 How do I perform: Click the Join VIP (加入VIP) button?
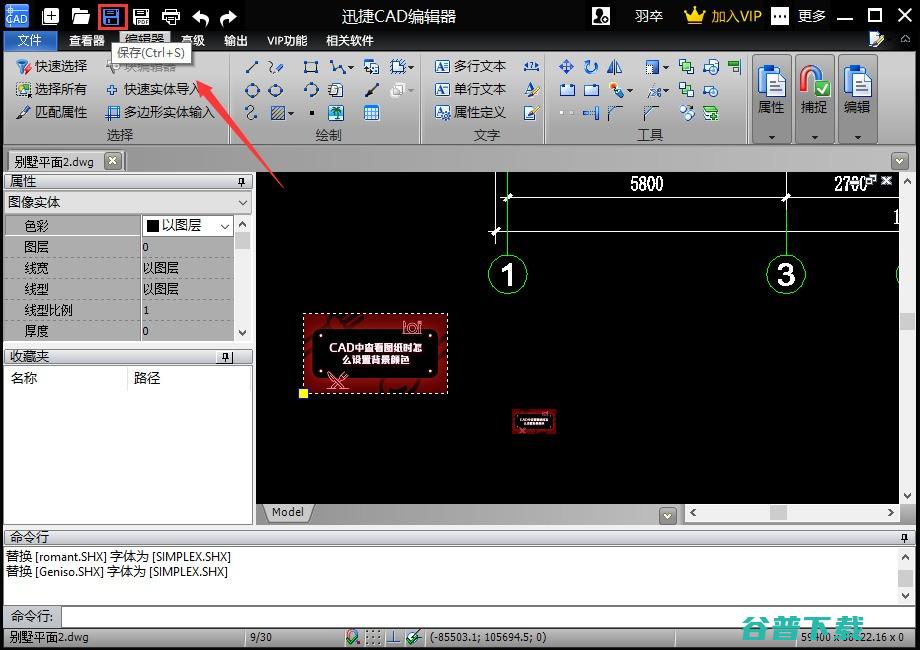point(723,16)
